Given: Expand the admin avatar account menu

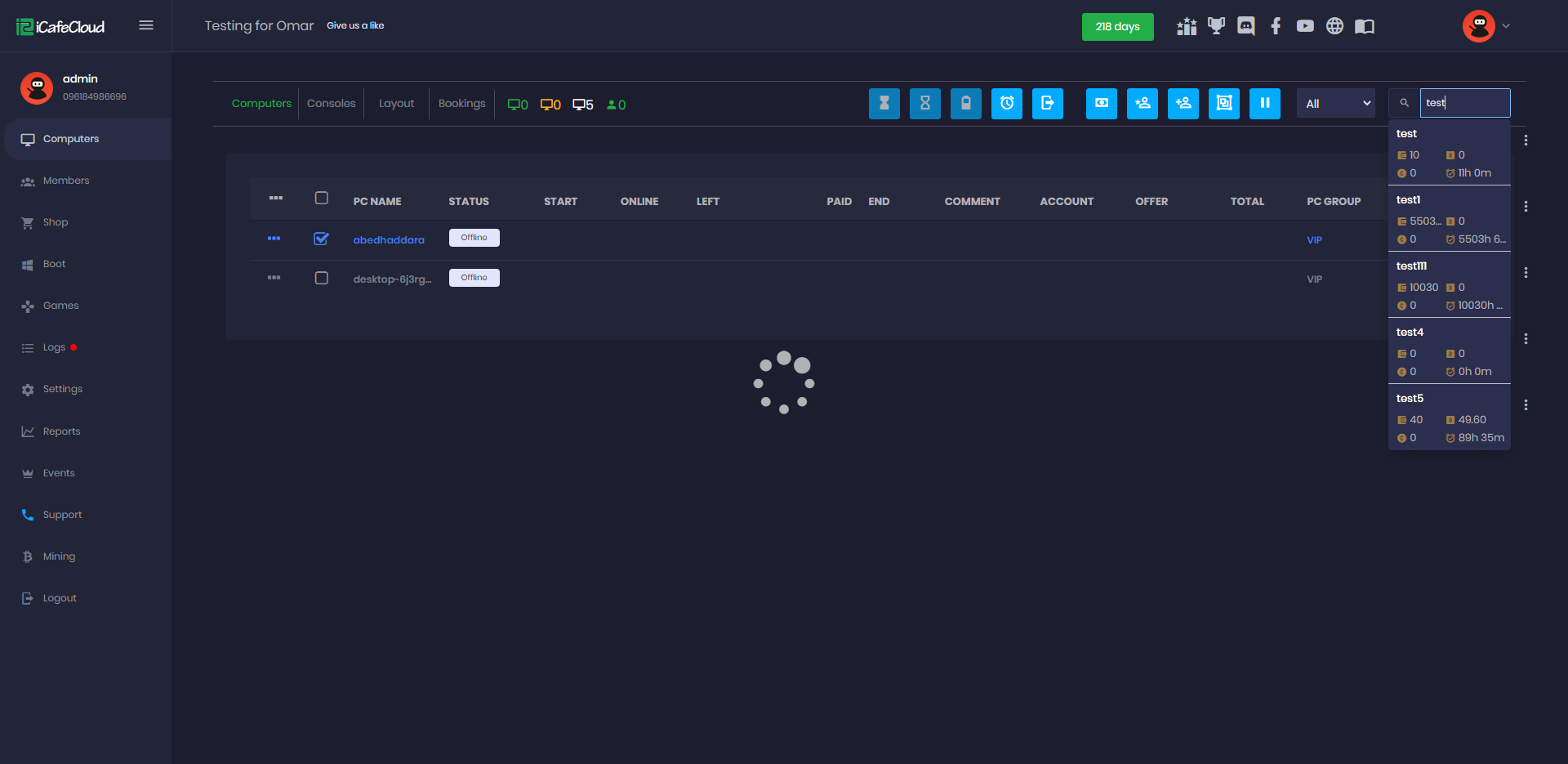Looking at the screenshot, I should tap(1486, 26).
